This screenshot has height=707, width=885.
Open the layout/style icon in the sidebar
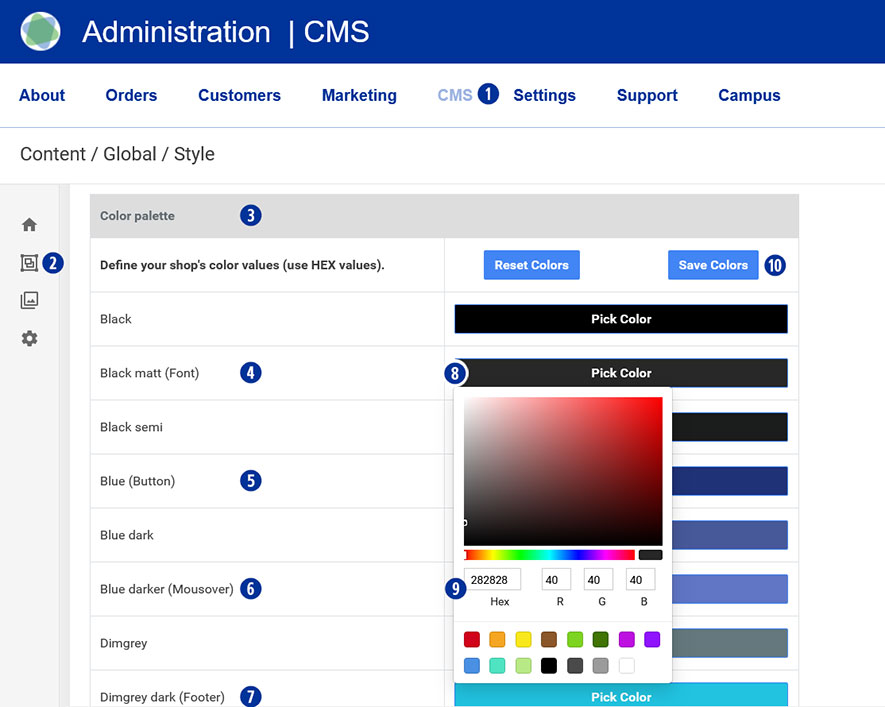click(29, 263)
